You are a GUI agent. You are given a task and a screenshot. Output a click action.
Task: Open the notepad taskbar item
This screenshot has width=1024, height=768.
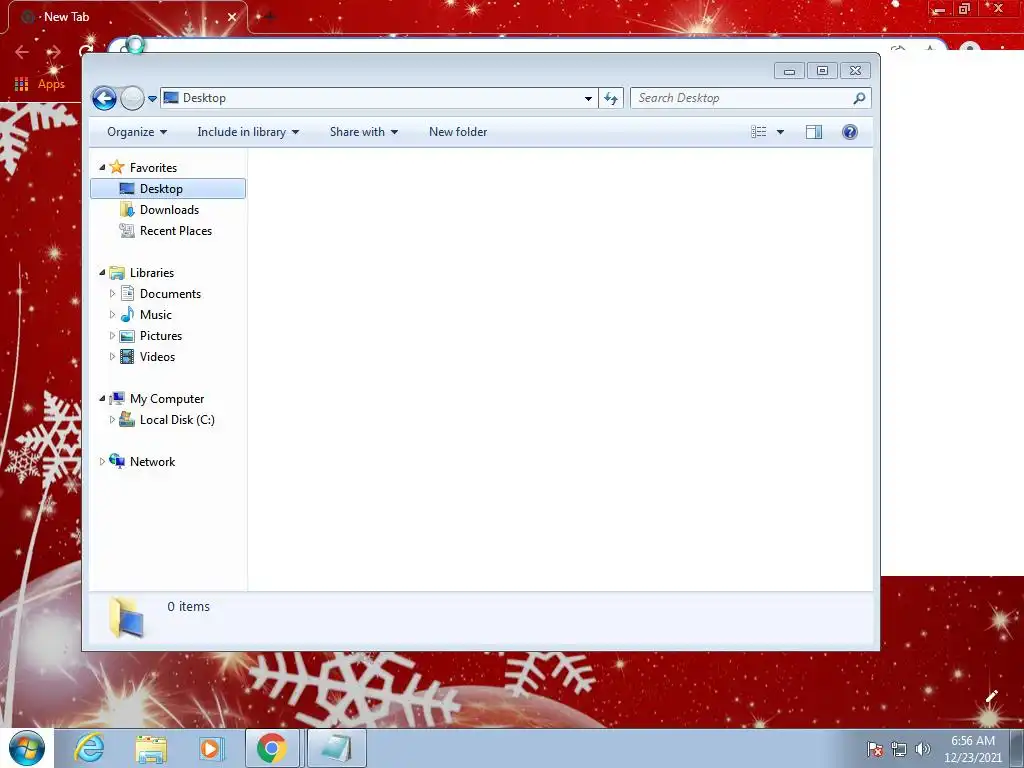(x=336, y=748)
